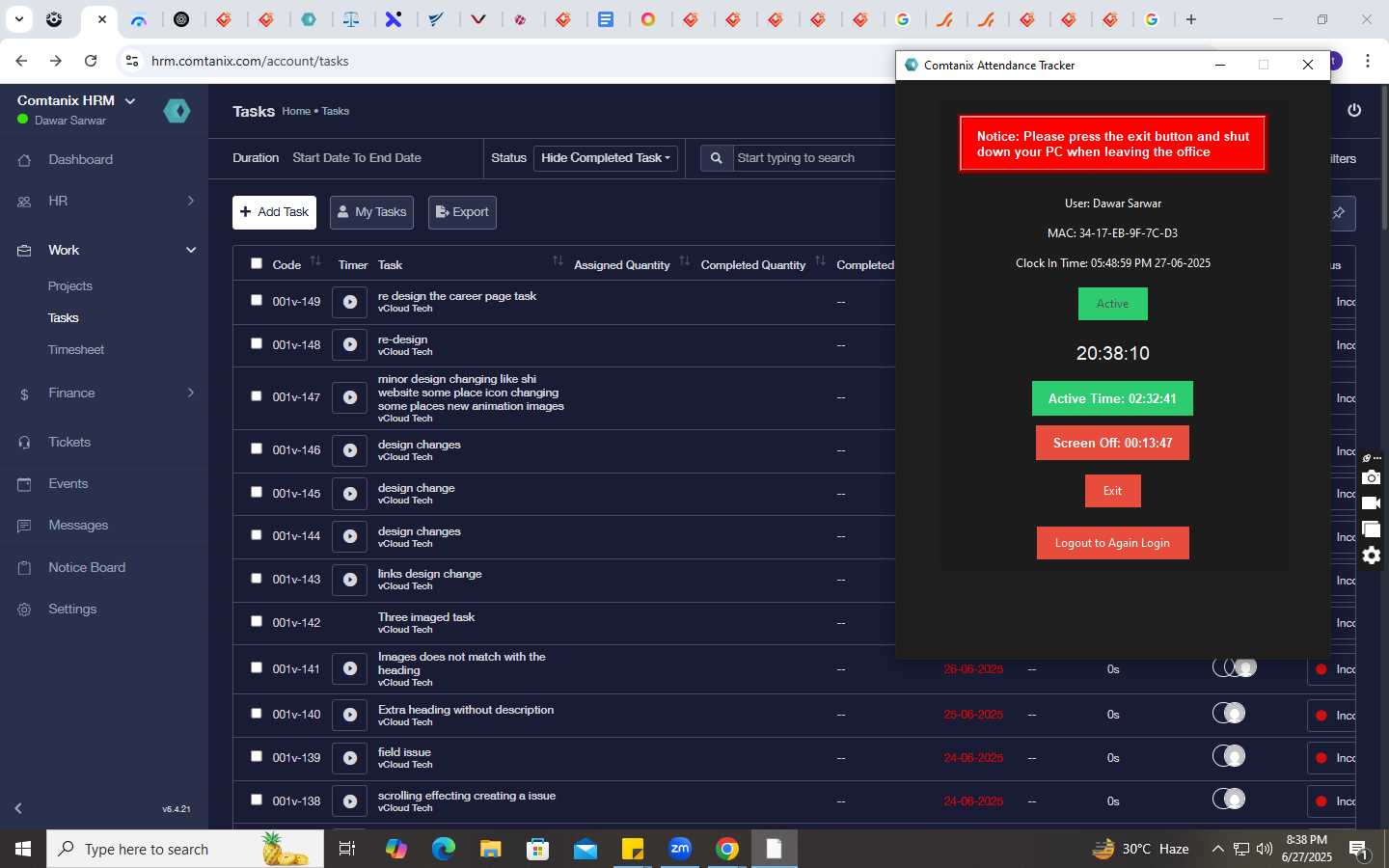
Task: Collapse the Work sidebar menu
Action: tap(104, 251)
